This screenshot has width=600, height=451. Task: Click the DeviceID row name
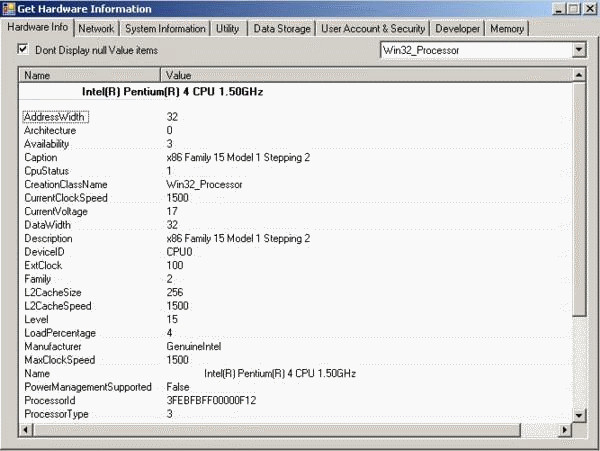[44, 252]
